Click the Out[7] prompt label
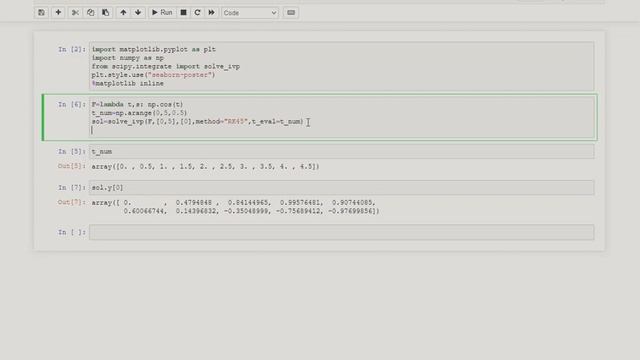Image resolution: width=640 pixels, height=360 pixels. click(x=72, y=202)
